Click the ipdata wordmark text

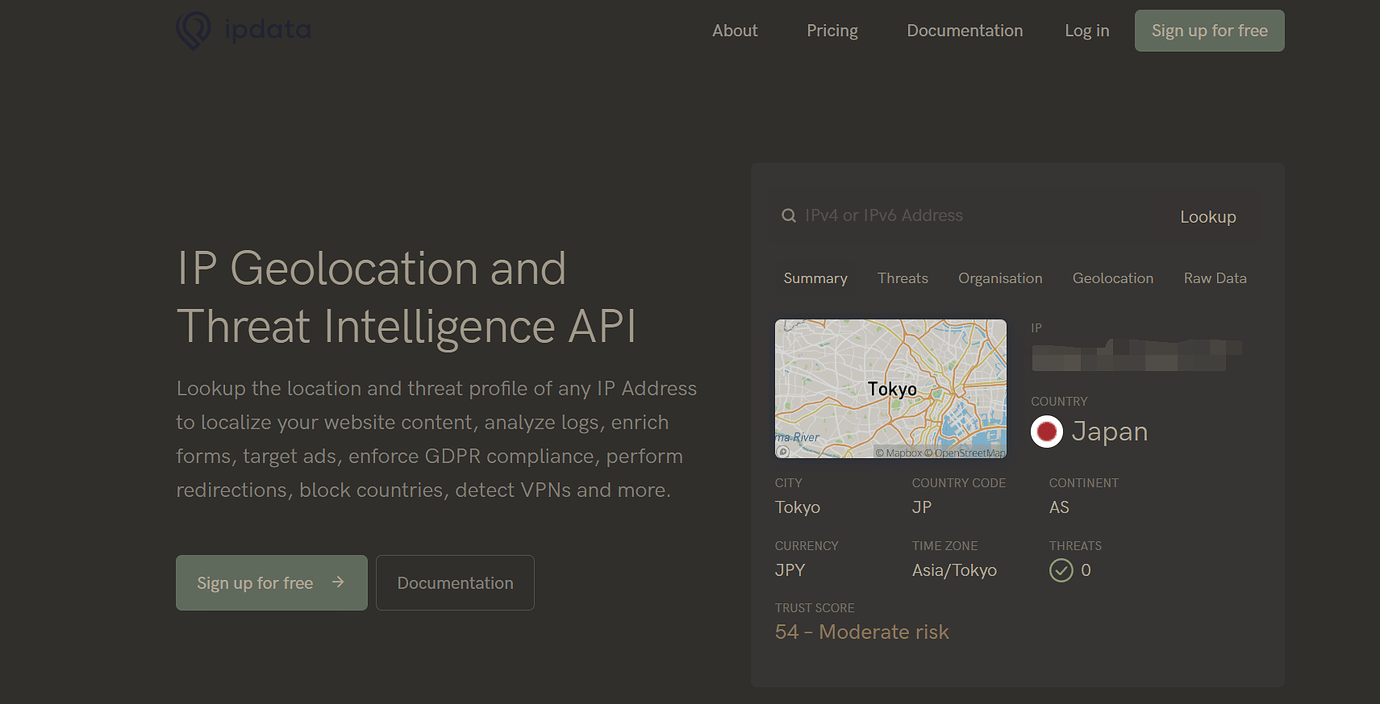(267, 31)
